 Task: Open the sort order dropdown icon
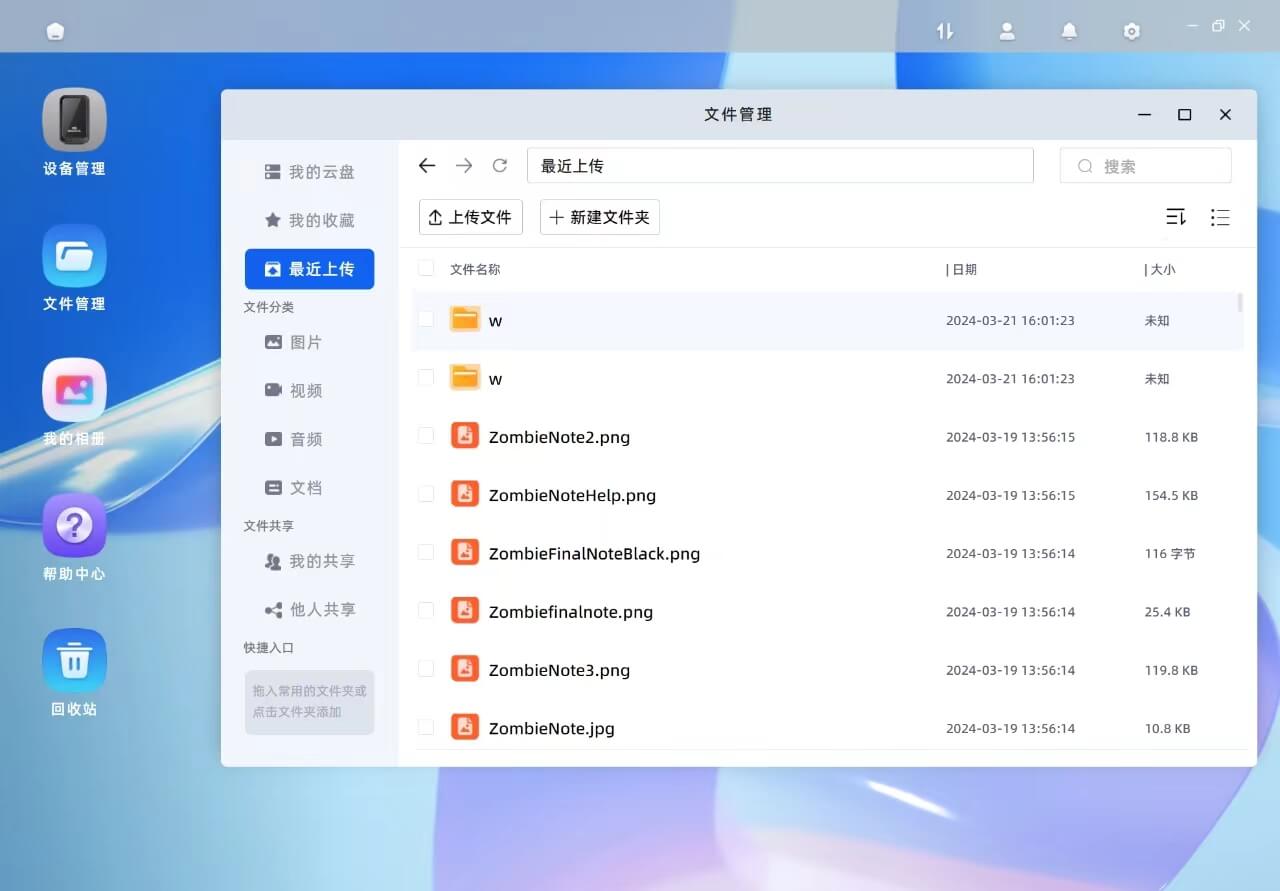point(1176,217)
